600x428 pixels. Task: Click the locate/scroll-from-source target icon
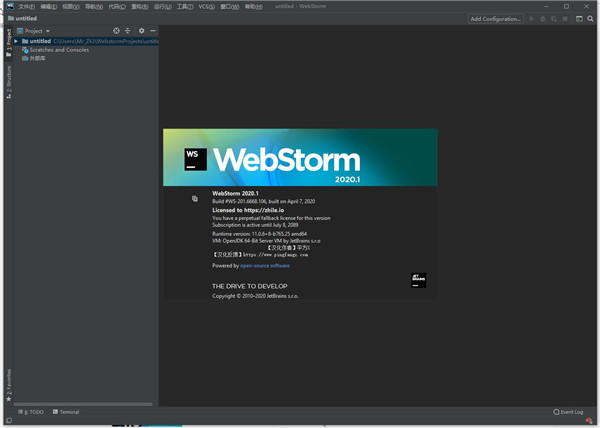coord(116,31)
